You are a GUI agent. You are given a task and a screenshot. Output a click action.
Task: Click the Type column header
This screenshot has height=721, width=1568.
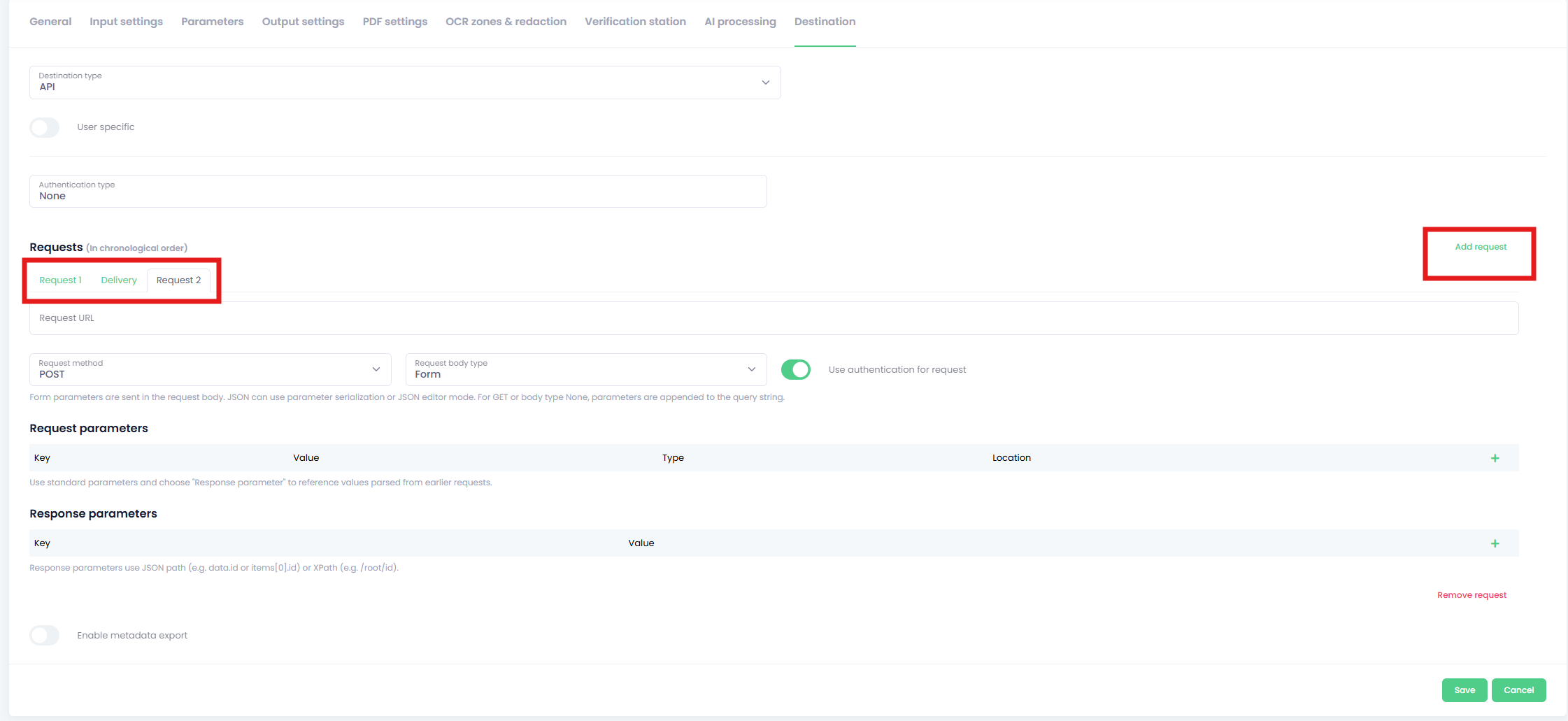pyautogui.click(x=673, y=458)
